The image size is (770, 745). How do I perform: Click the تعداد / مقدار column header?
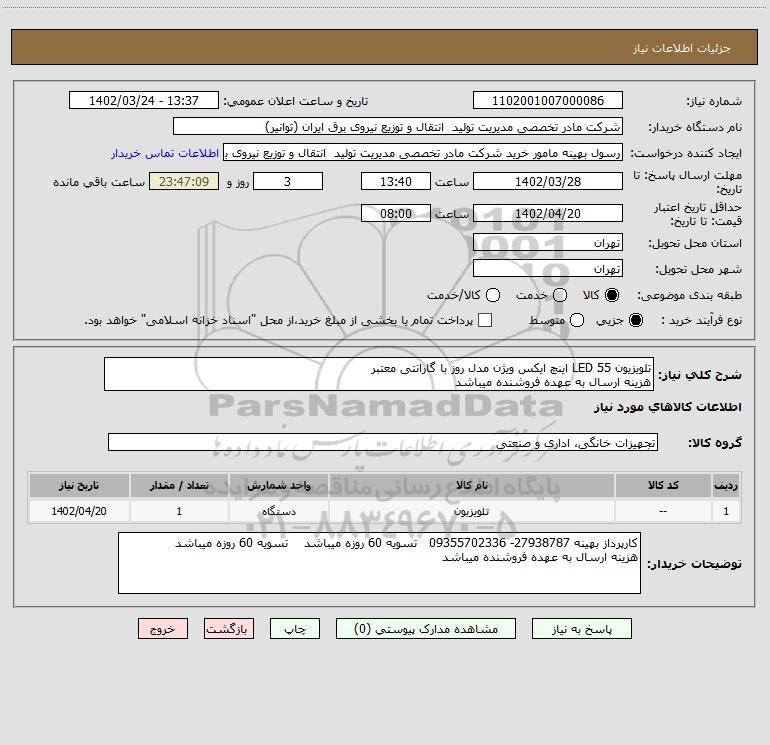179,485
